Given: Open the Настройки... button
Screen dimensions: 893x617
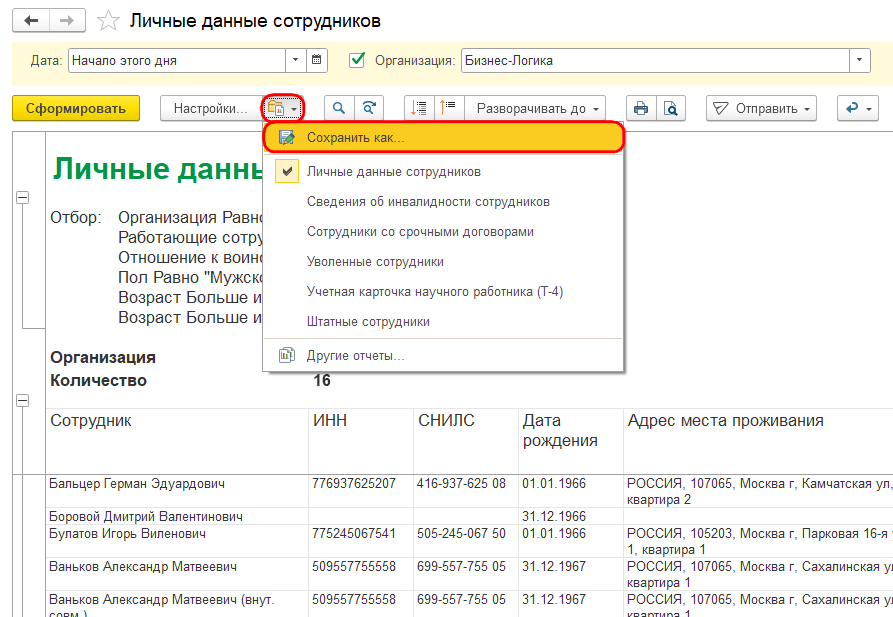Looking at the screenshot, I should [211, 108].
